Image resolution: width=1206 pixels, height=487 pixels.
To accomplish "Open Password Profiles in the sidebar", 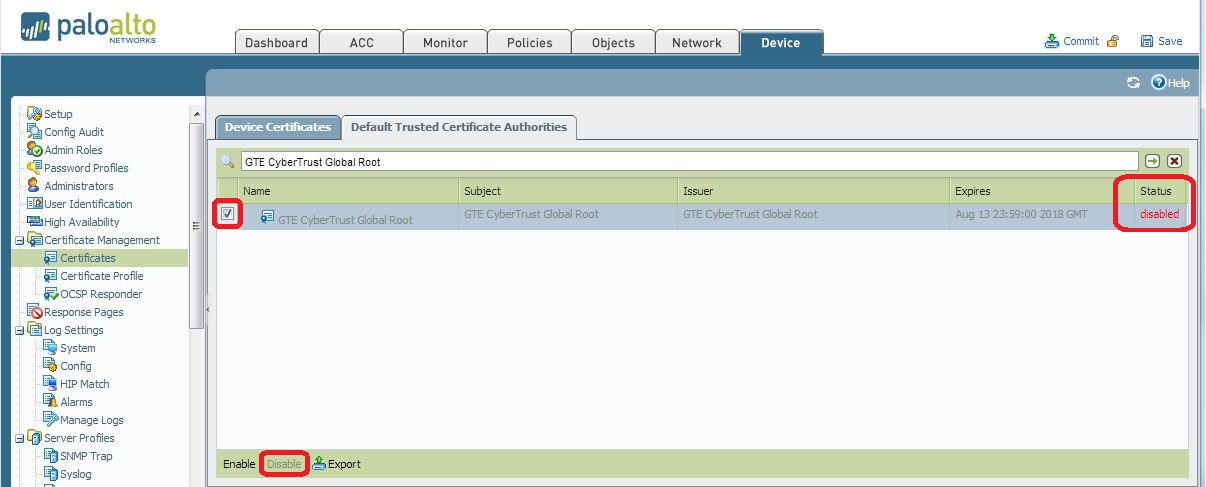I will [86, 168].
